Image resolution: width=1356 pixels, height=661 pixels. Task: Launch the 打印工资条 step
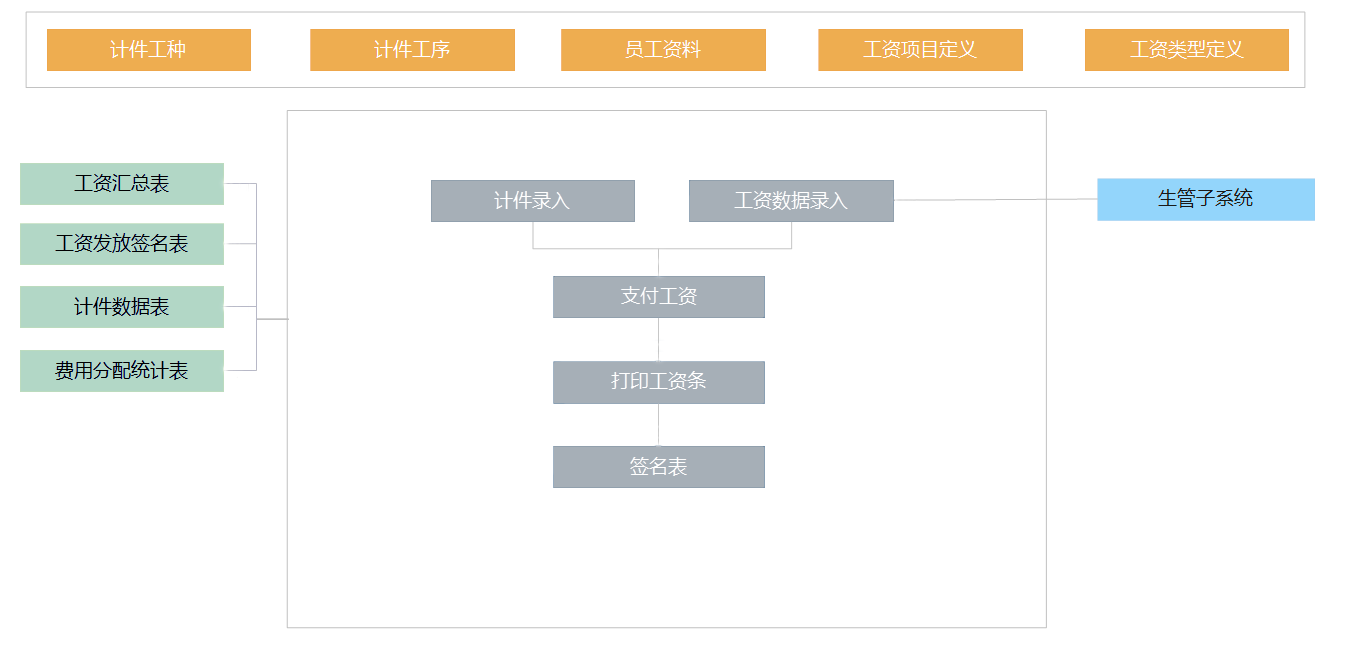pos(658,382)
